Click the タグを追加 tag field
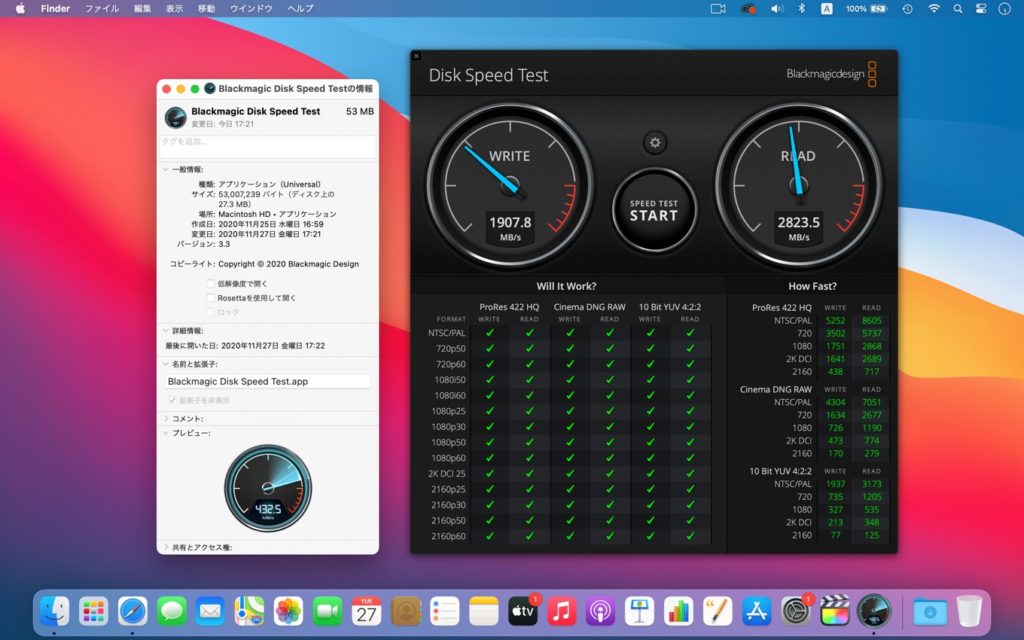 click(x=268, y=146)
